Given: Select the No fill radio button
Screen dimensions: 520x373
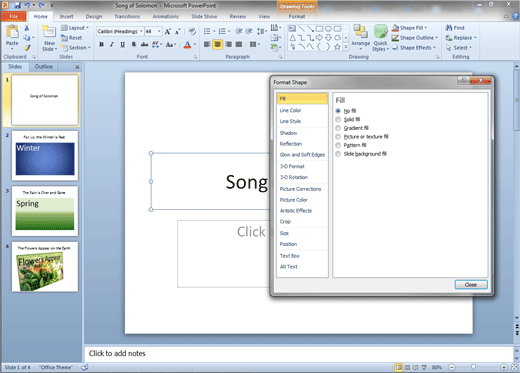Looking at the screenshot, I should coord(338,111).
